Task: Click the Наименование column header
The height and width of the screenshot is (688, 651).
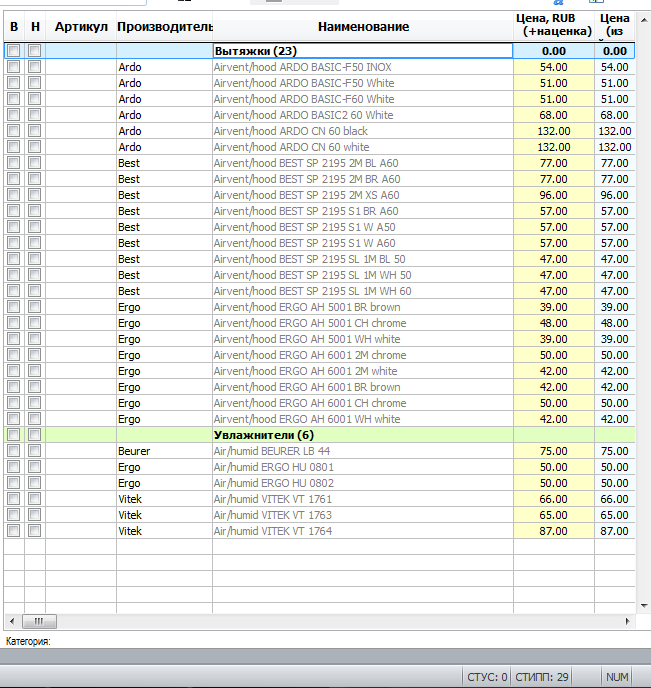Action: pos(363,27)
